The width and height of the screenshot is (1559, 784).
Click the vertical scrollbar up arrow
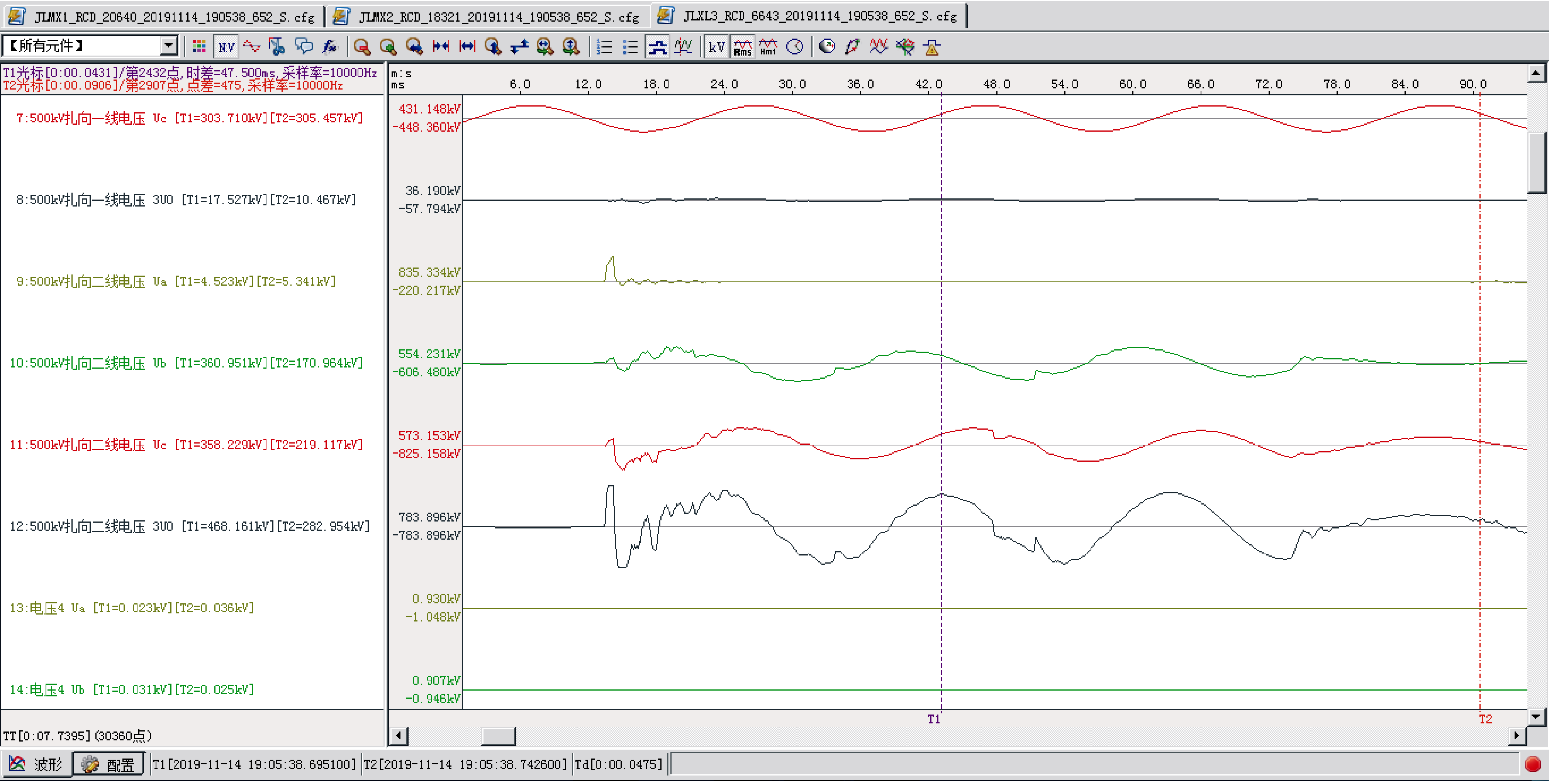1537,73
